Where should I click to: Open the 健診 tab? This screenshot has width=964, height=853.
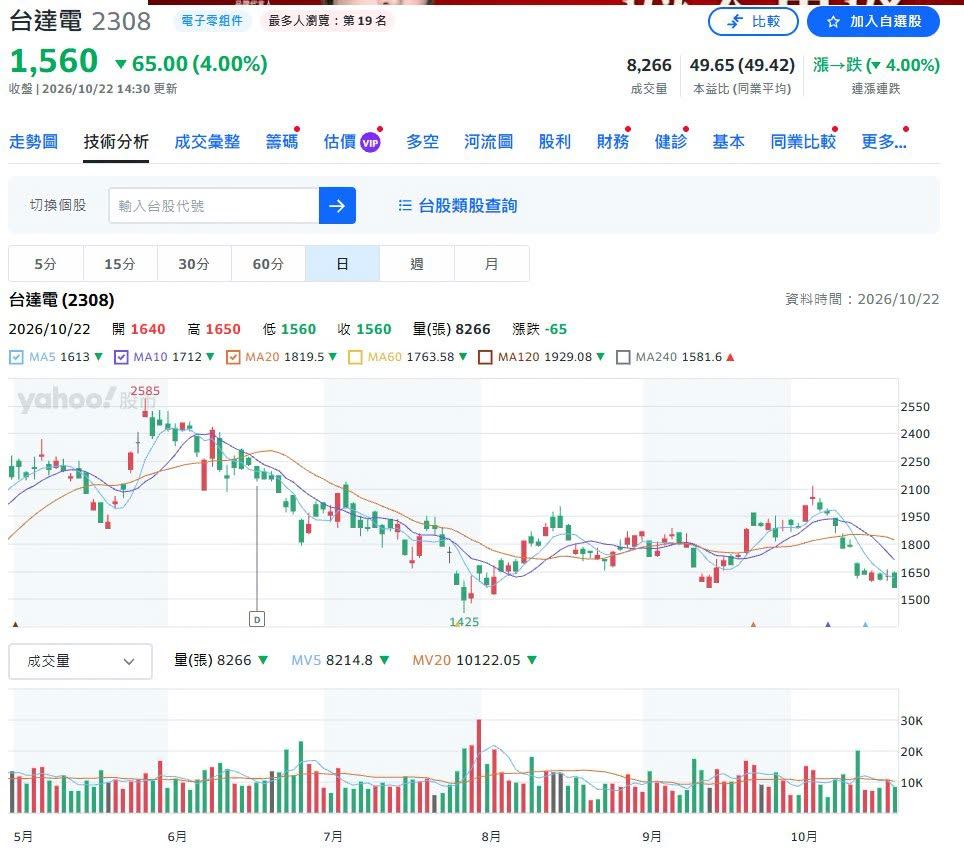coord(671,141)
